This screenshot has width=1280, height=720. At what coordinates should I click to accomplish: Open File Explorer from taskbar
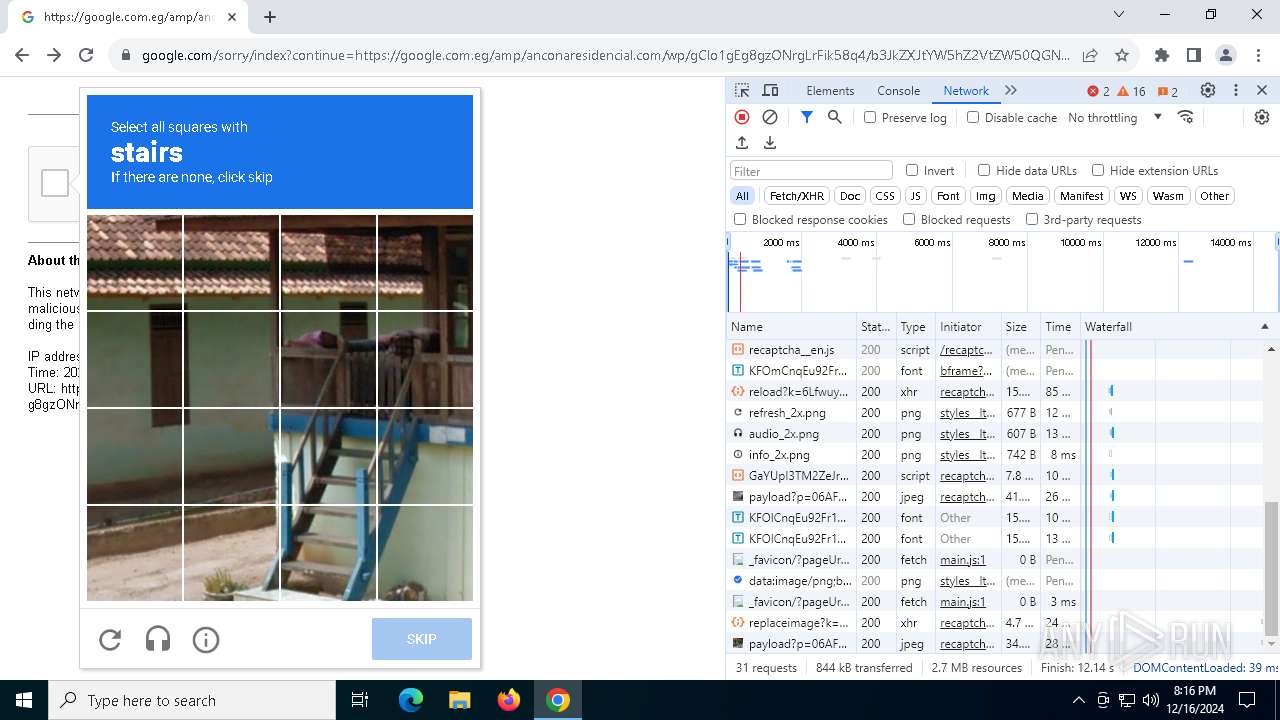pyautogui.click(x=459, y=700)
